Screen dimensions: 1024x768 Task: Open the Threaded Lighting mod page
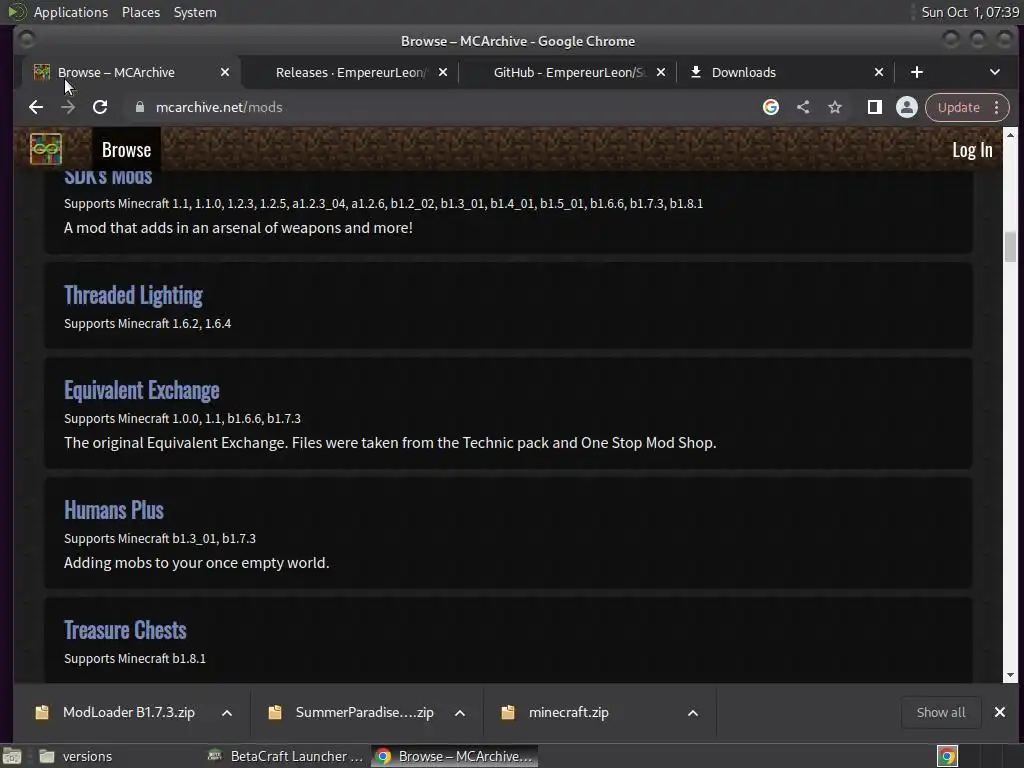[x=133, y=295]
